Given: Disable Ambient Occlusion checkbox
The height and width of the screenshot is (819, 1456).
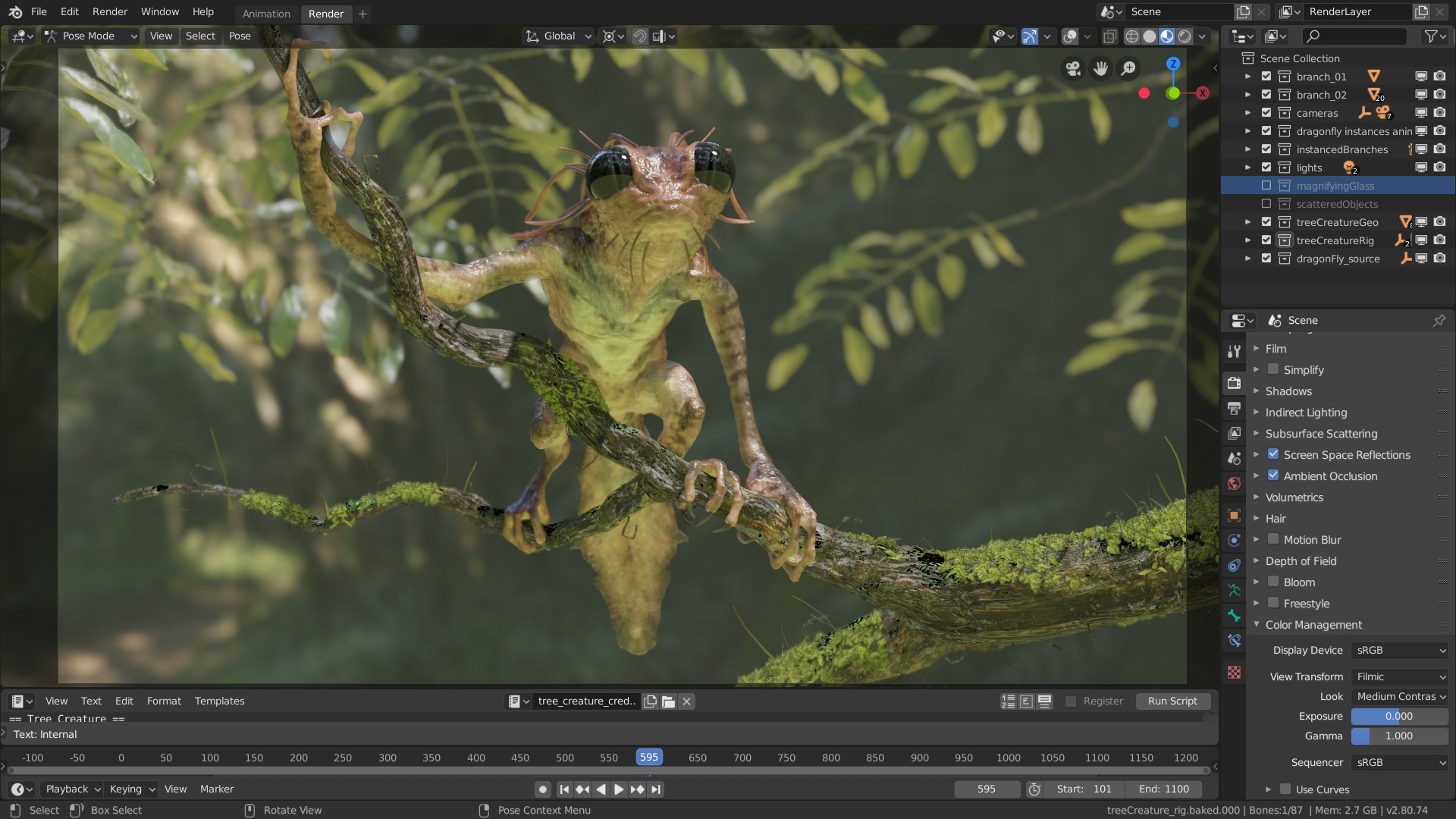Looking at the screenshot, I should click(x=1273, y=475).
